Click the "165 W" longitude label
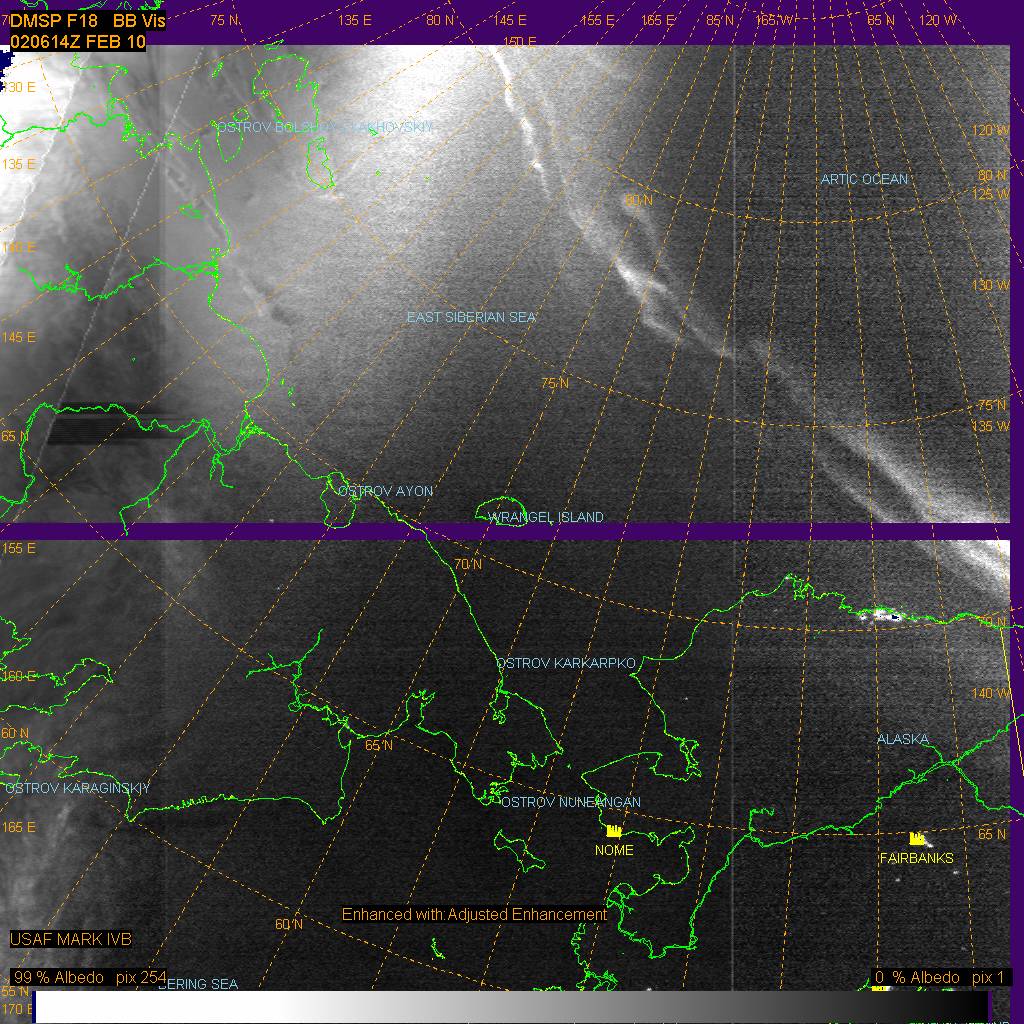Viewport: 1024px width, 1024px height. pos(774,20)
